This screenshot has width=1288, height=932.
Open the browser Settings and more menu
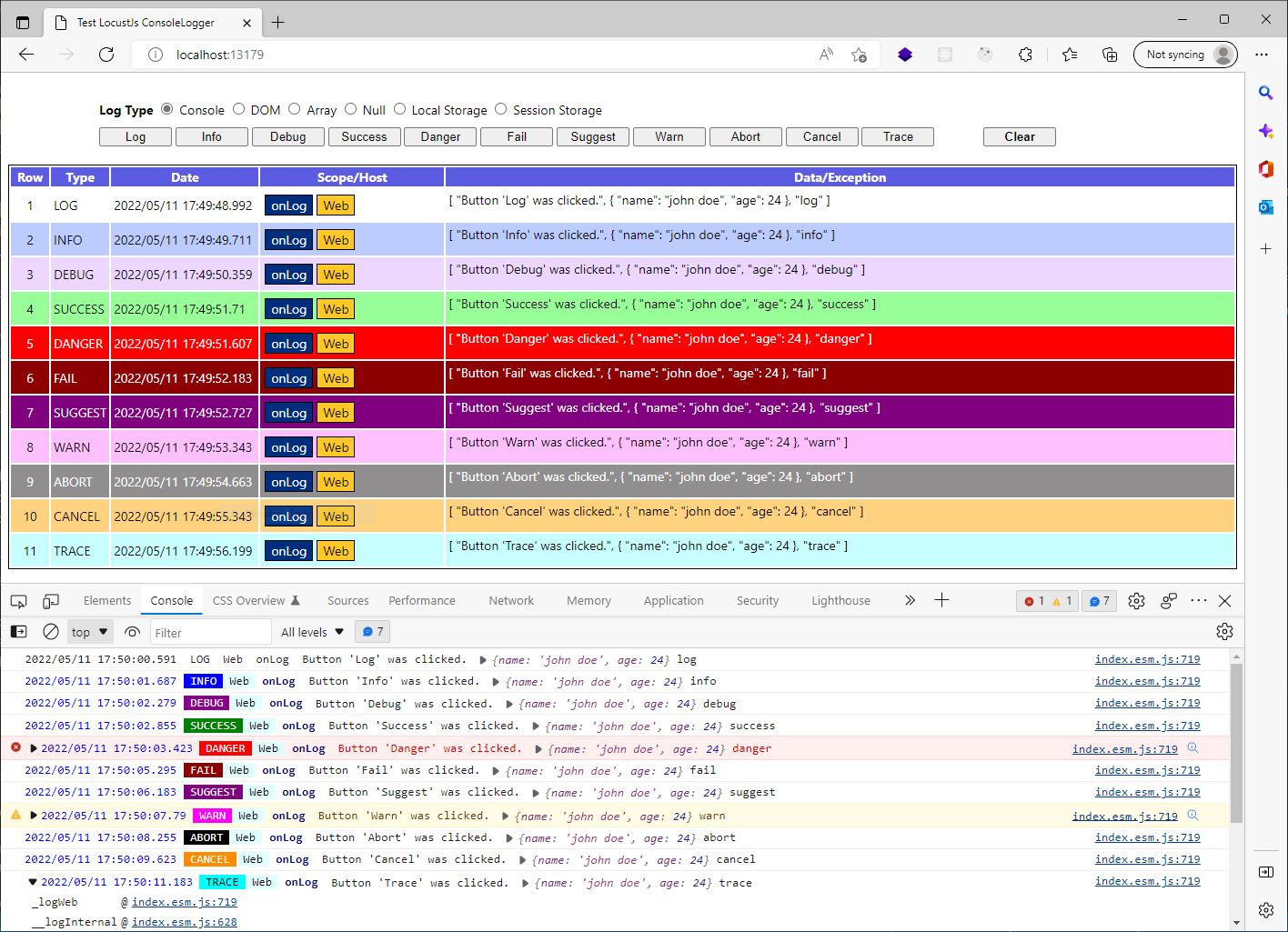point(1262,55)
